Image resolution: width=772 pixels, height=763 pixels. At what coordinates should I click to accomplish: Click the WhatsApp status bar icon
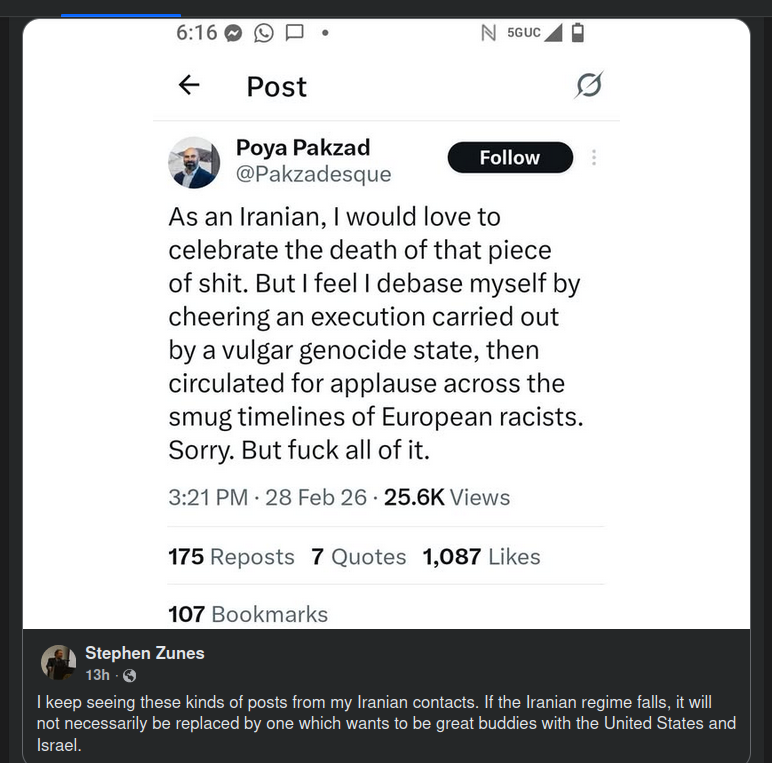[x=264, y=32]
